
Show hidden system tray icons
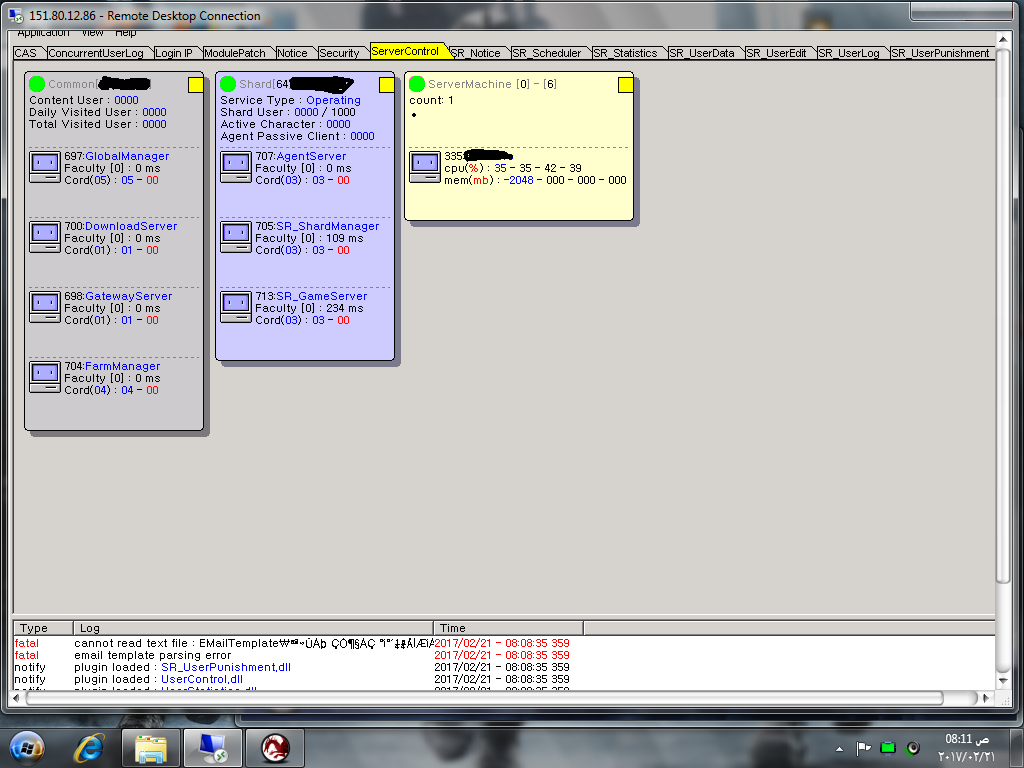click(x=840, y=749)
